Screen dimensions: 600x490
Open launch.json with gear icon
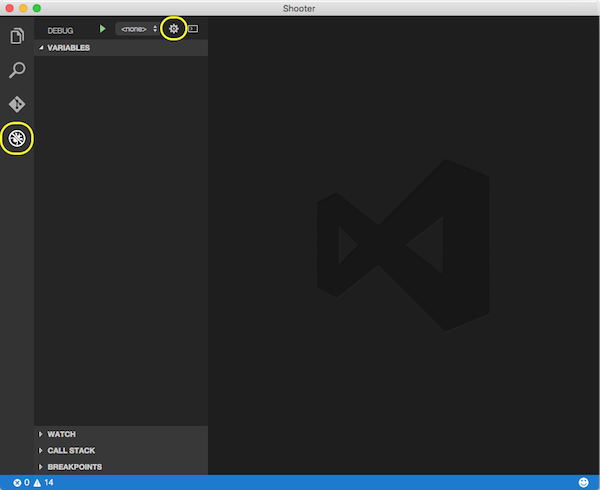coord(174,29)
